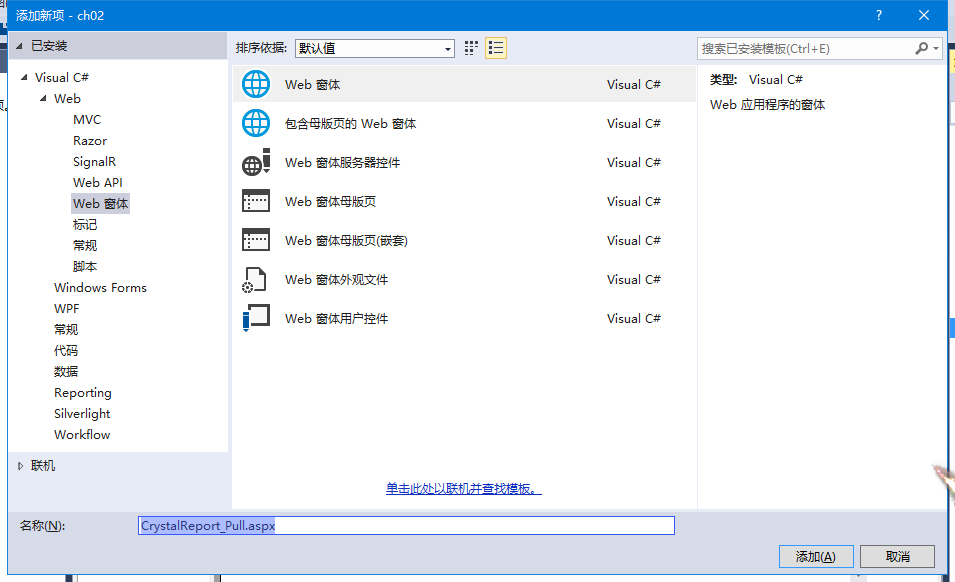Select Silverlight category
The height and width of the screenshot is (582, 955).
[x=82, y=413]
